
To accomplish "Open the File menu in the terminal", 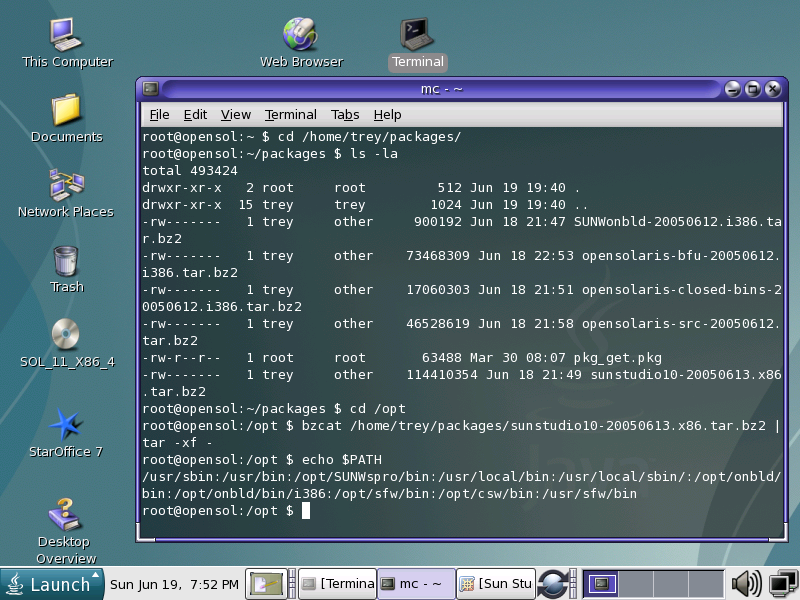I will pos(159,115).
